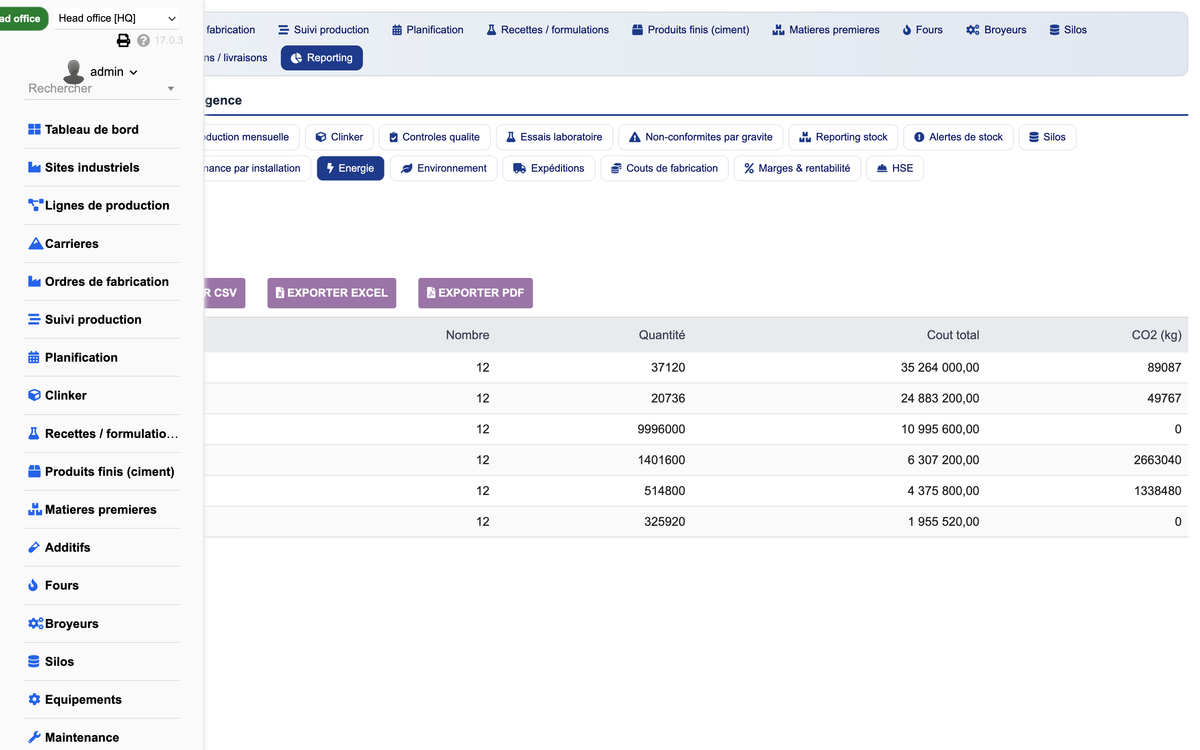Select Suivi production in the top menu

[x=323, y=30]
